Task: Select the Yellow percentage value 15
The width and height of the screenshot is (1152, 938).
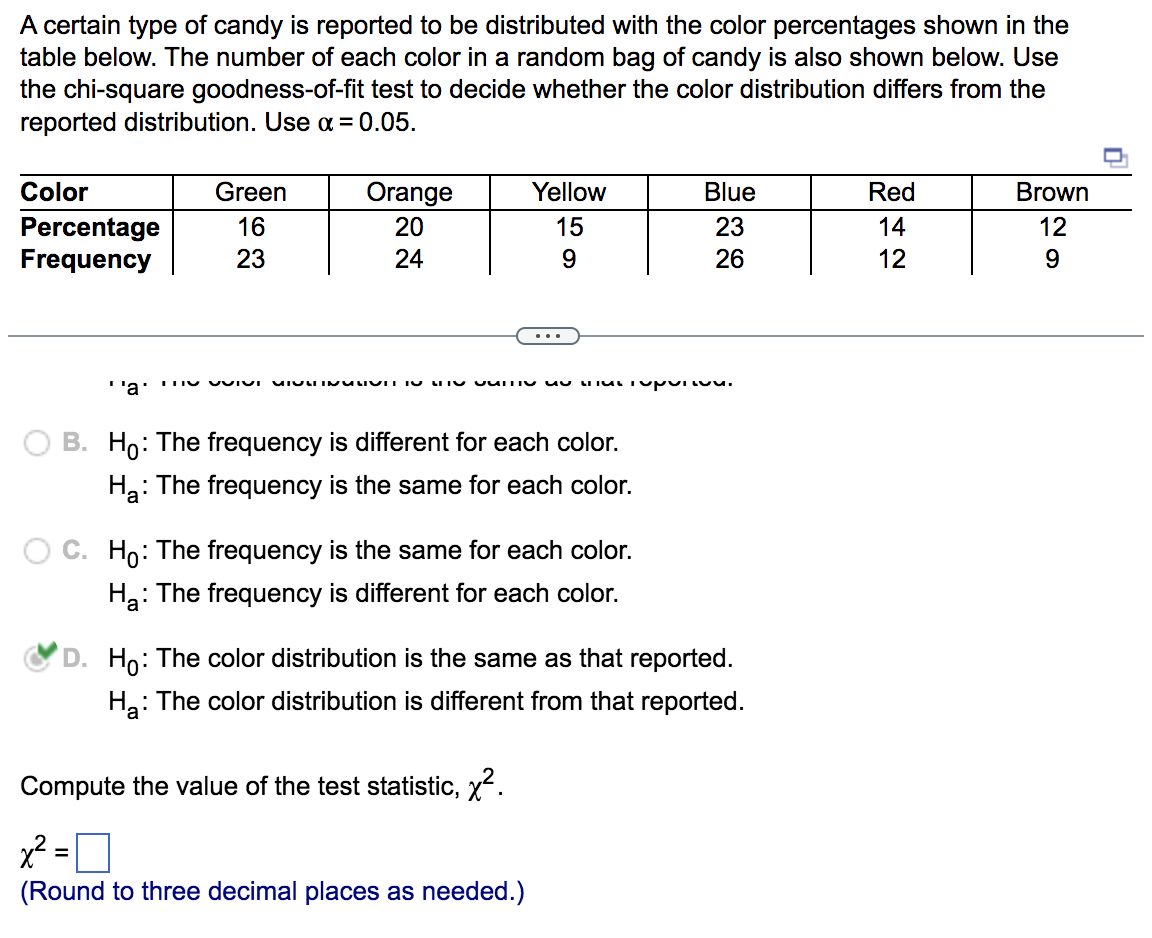Action: [568, 227]
